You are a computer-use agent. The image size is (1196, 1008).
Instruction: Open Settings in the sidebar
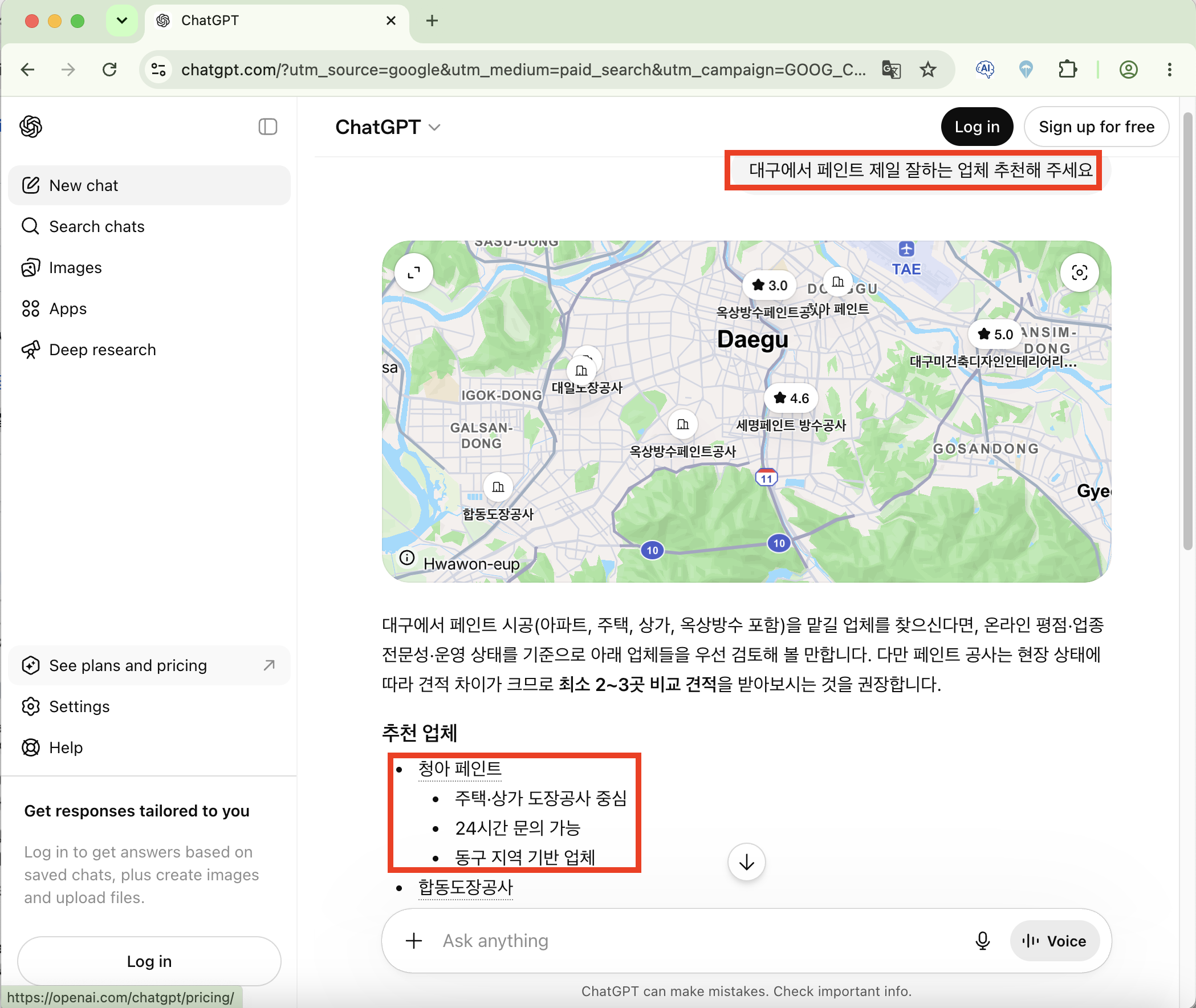[x=149, y=706]
